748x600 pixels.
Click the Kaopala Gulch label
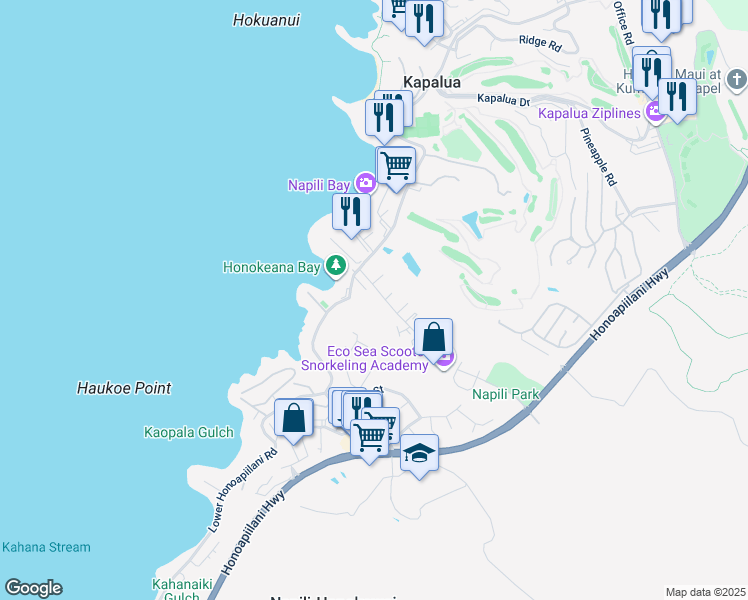tap(189, 433)
